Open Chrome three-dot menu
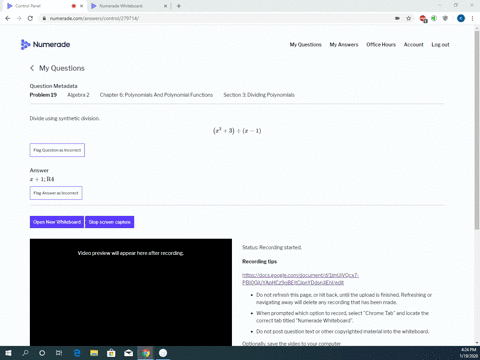480x360 pixels. tap(472, 18)
